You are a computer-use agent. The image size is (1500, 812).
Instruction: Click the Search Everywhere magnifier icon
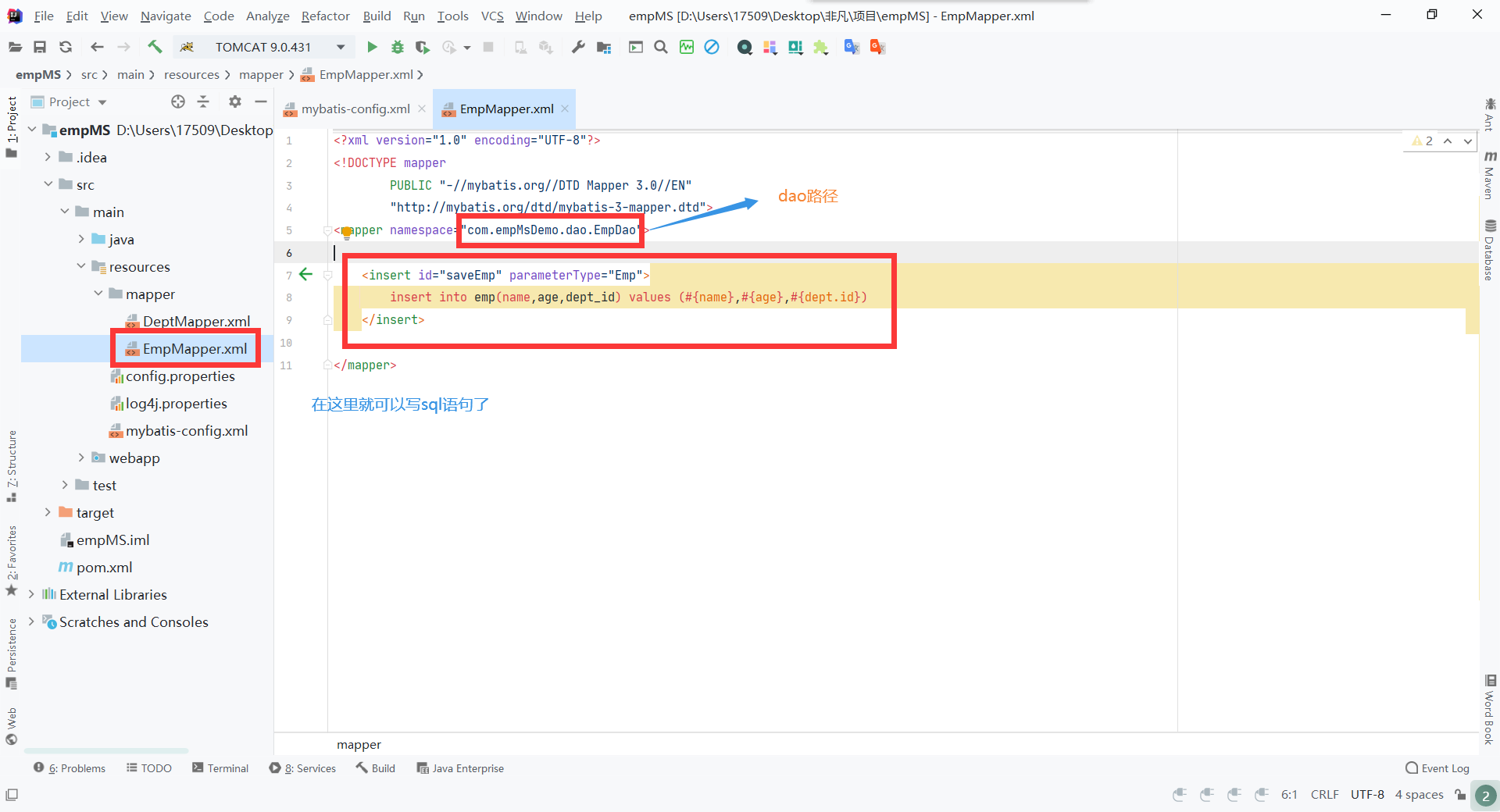[661, 48]
